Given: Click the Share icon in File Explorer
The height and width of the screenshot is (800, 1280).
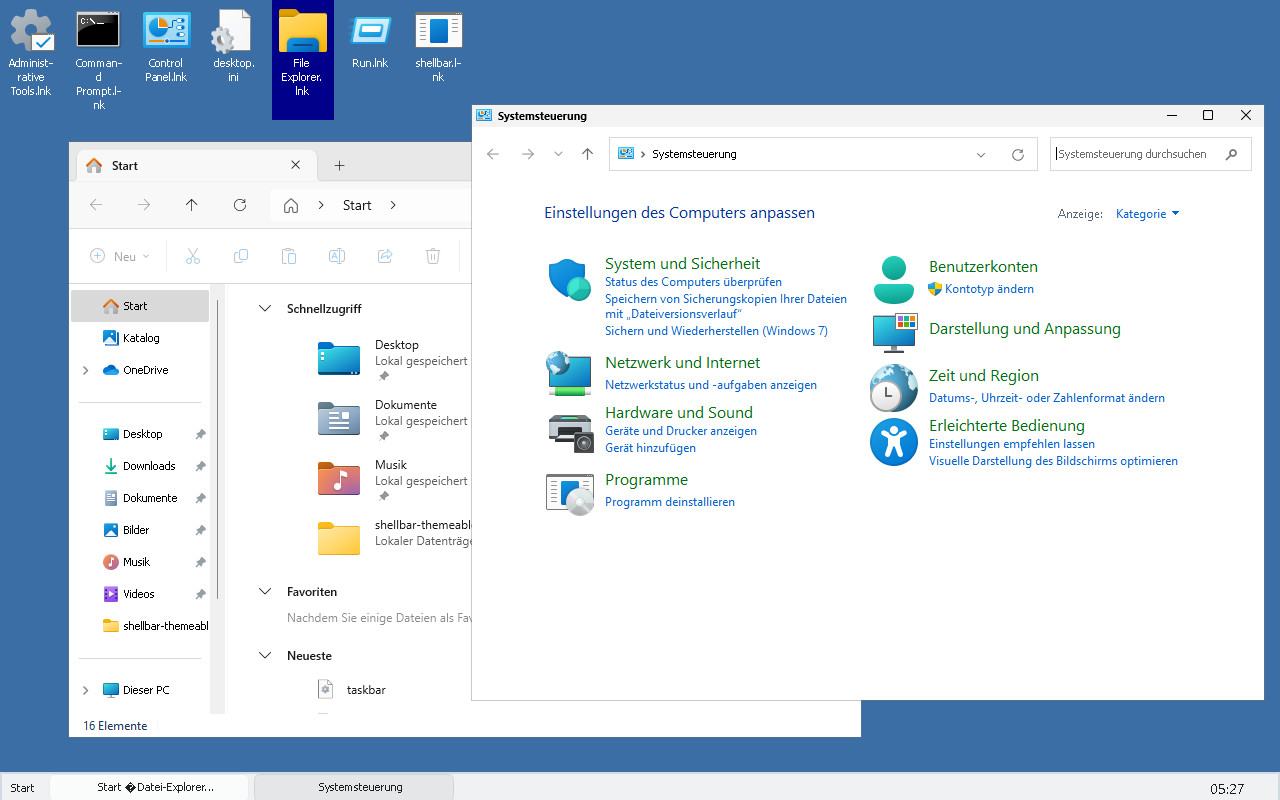Looking at the screenshot, I should pyautogui.click(x=385, y=256).
